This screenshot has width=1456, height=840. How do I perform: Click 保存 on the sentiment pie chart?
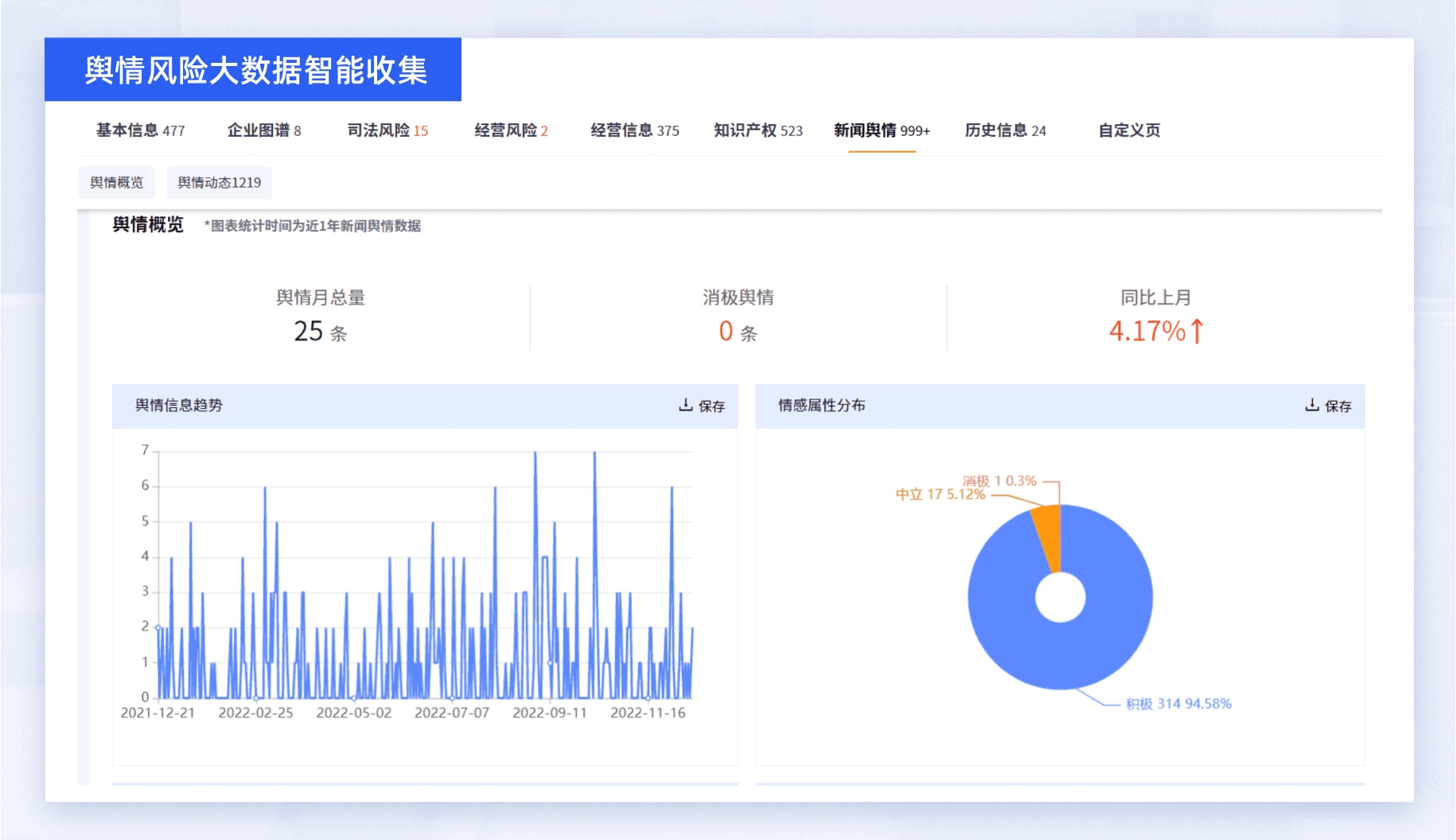coord(1337,406)
